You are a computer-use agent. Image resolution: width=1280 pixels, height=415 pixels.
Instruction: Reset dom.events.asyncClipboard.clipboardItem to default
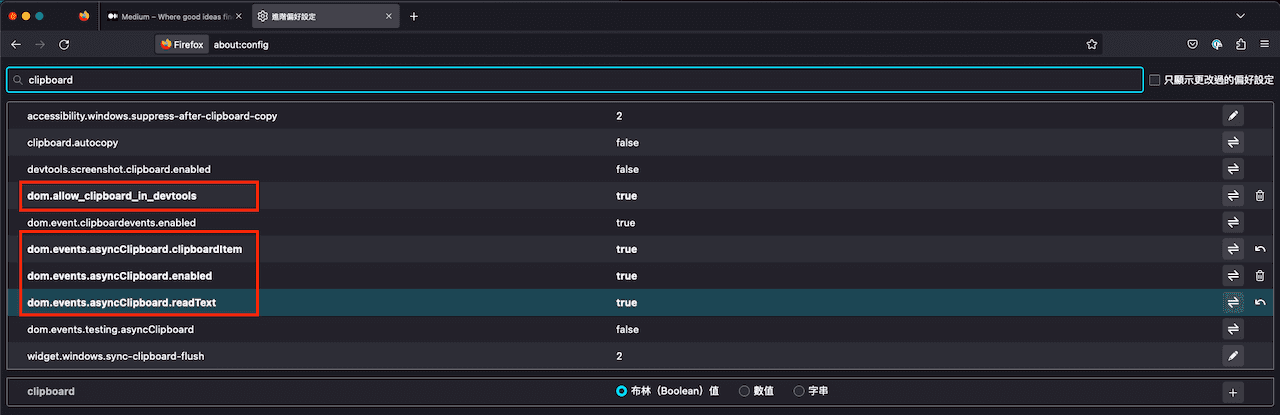(1260, 249)
